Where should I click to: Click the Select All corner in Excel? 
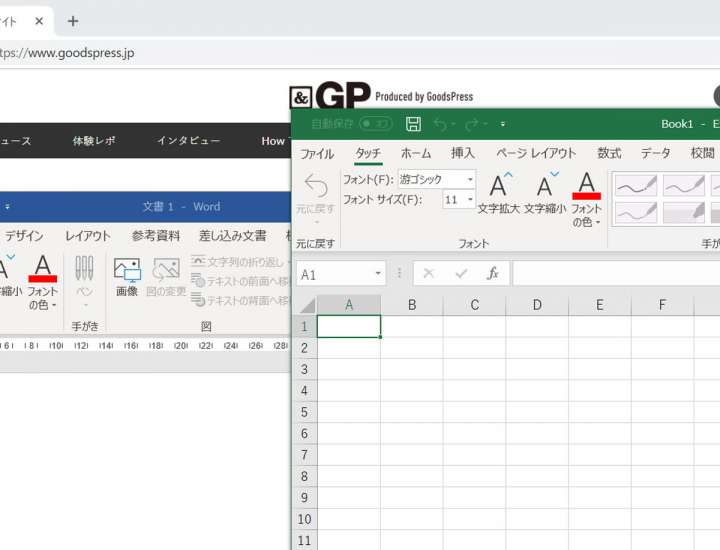[x=306, y=305]
